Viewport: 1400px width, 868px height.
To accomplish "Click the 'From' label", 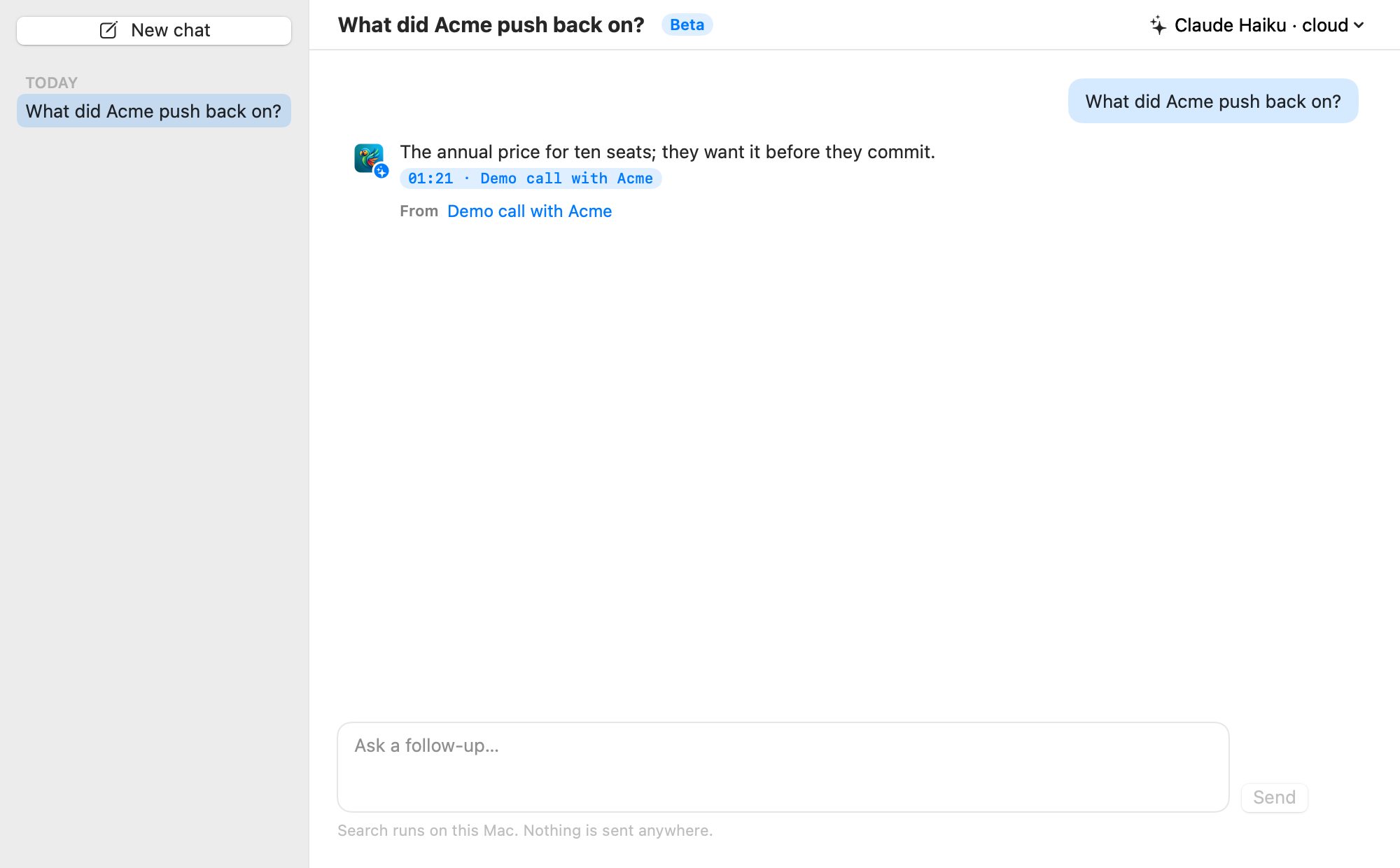I will (x=419, y=211).
